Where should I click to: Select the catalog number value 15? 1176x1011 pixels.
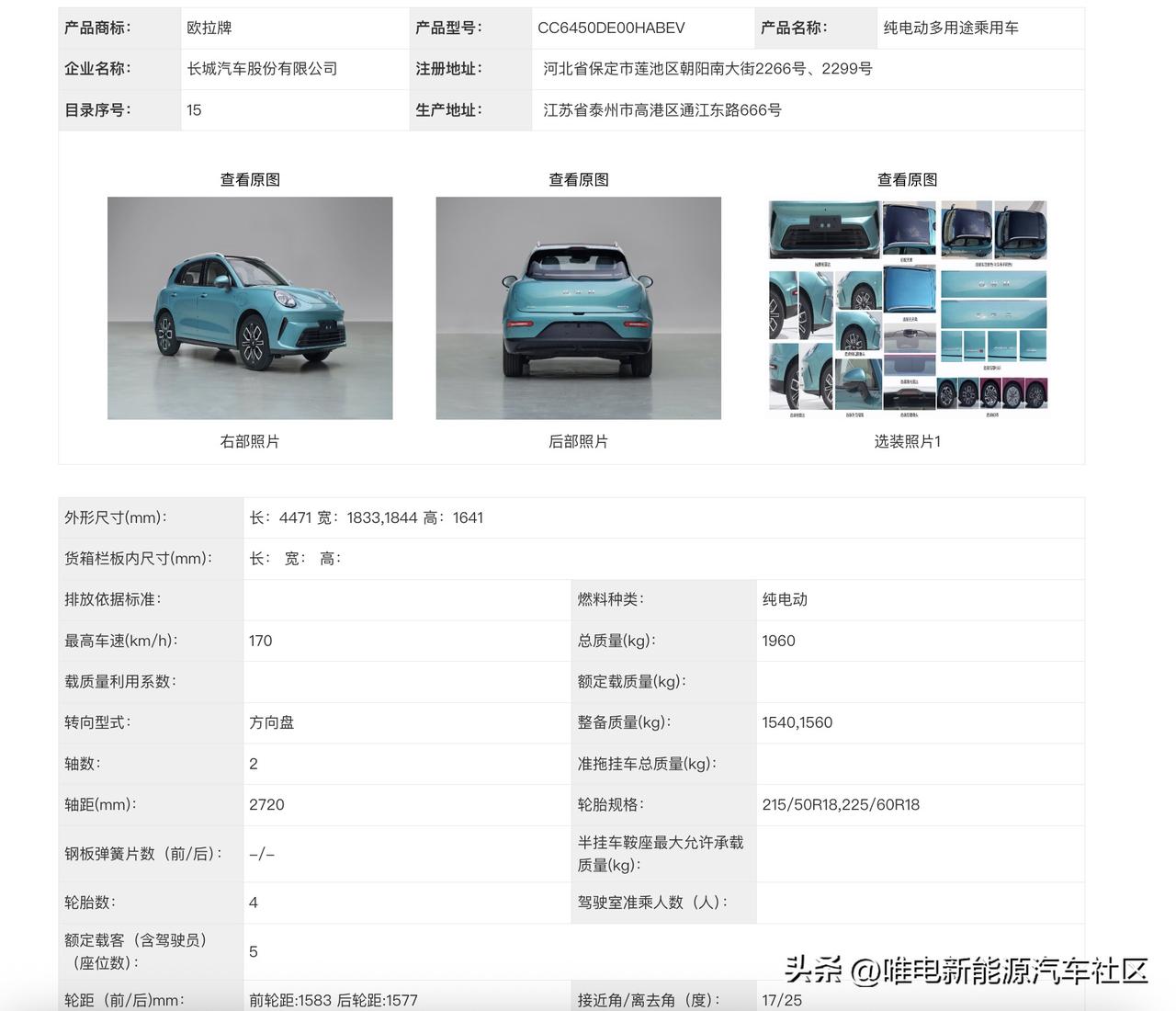click(194, 110)
